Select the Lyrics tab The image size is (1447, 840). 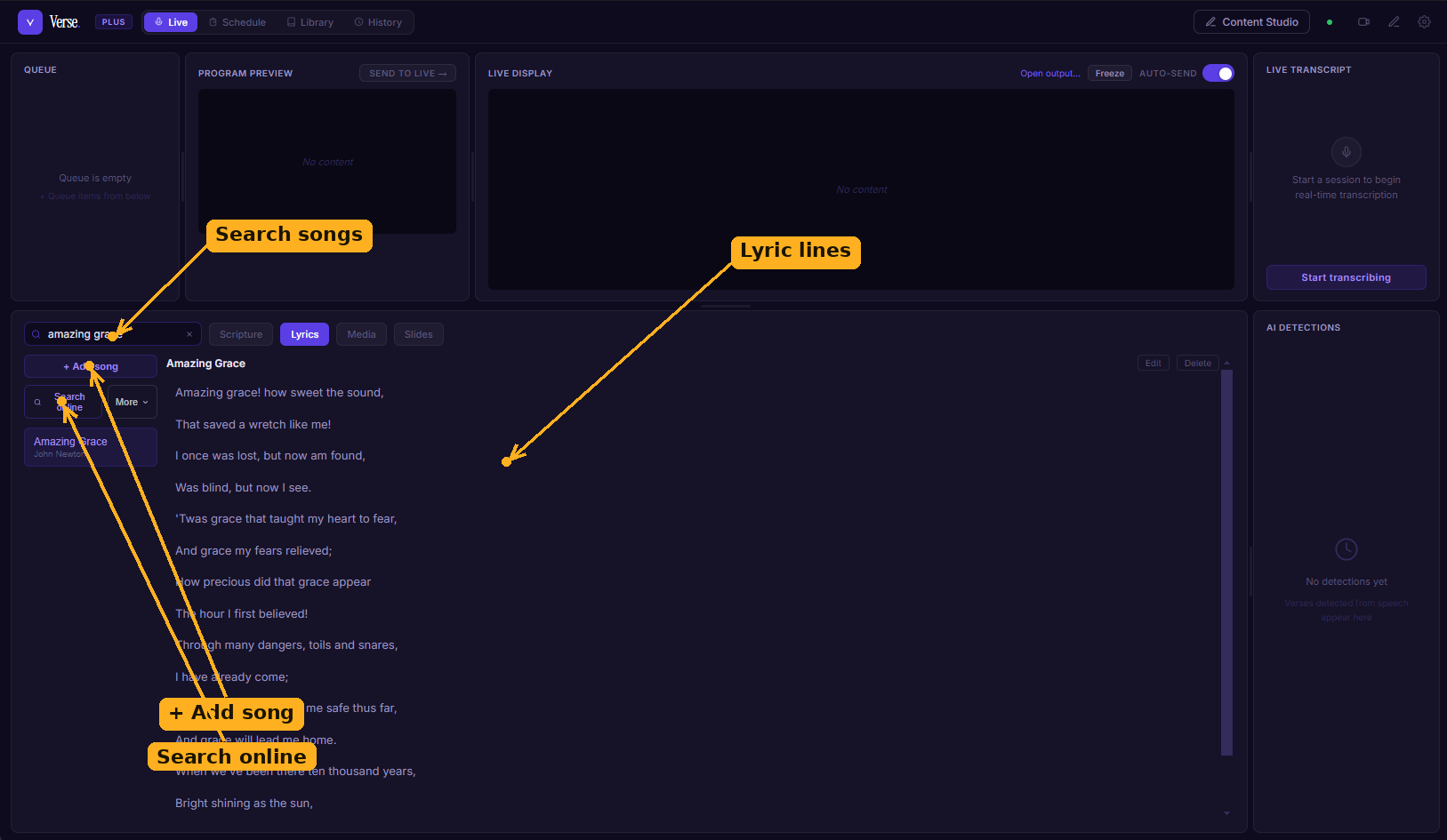[304, 334]
